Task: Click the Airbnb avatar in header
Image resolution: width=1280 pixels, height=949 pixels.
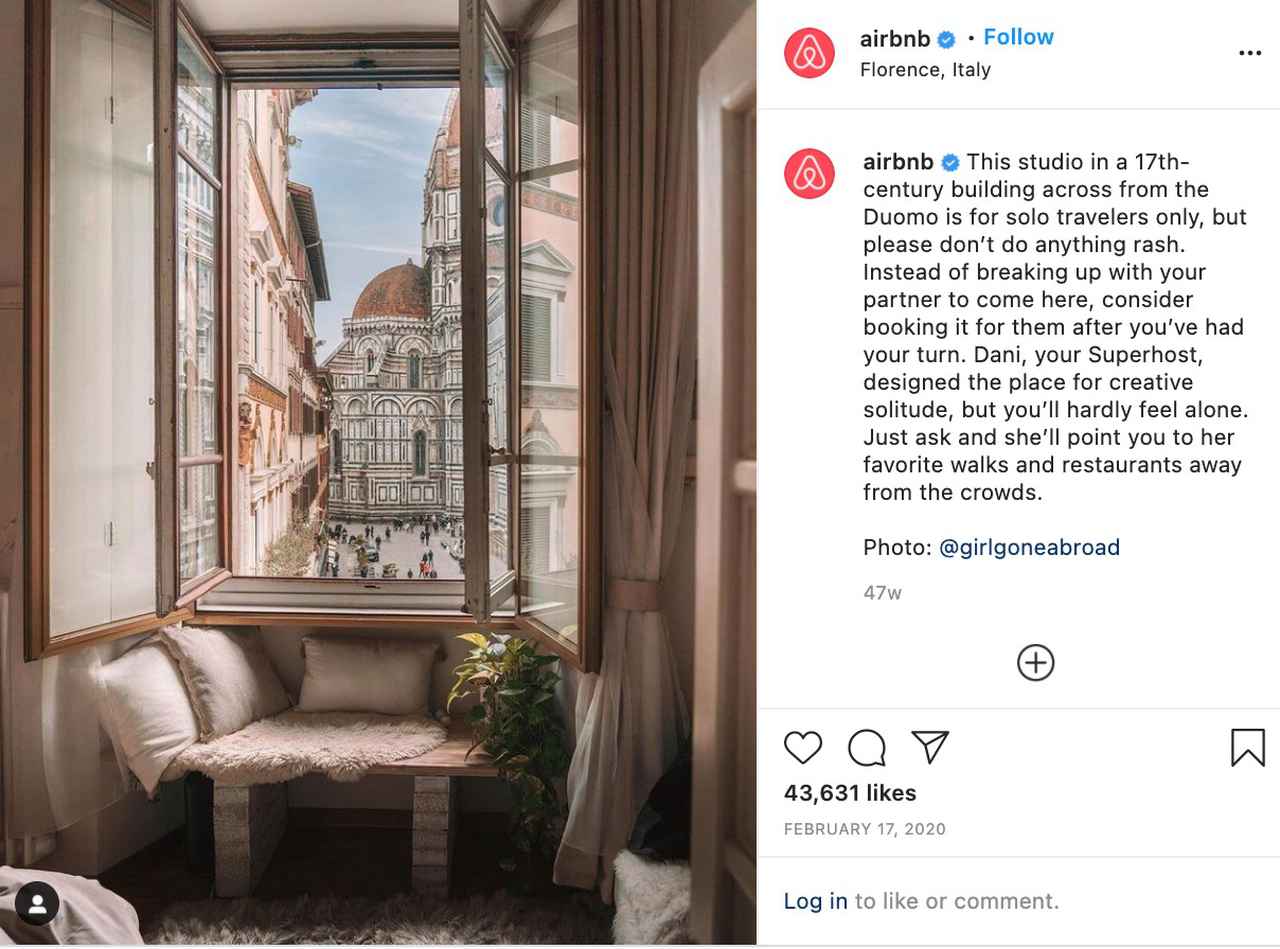Action: 809,53
